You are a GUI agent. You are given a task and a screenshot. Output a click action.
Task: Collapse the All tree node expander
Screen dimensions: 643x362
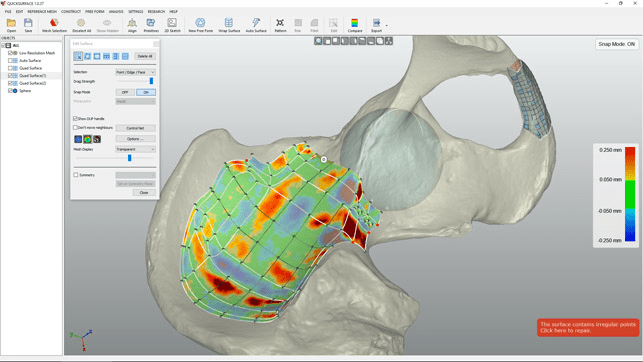(3, 46)
